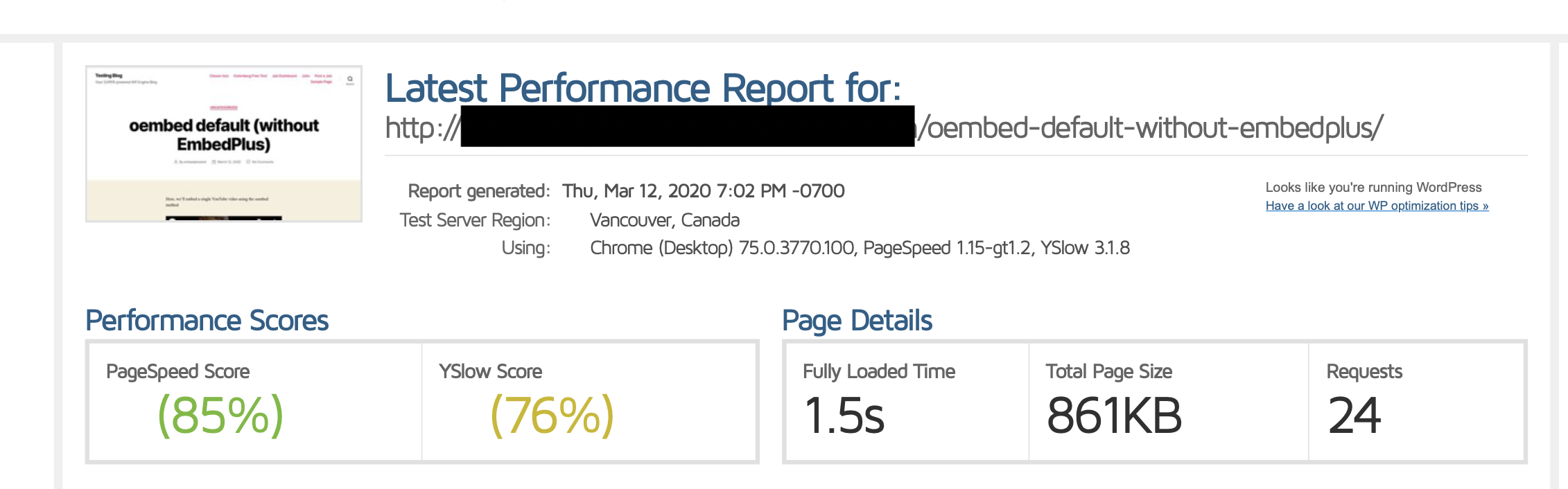Viewport: 1568px width, 489px height.
Task: Click the report generated date Thu, Mar 12
Action: coord(703,191)
